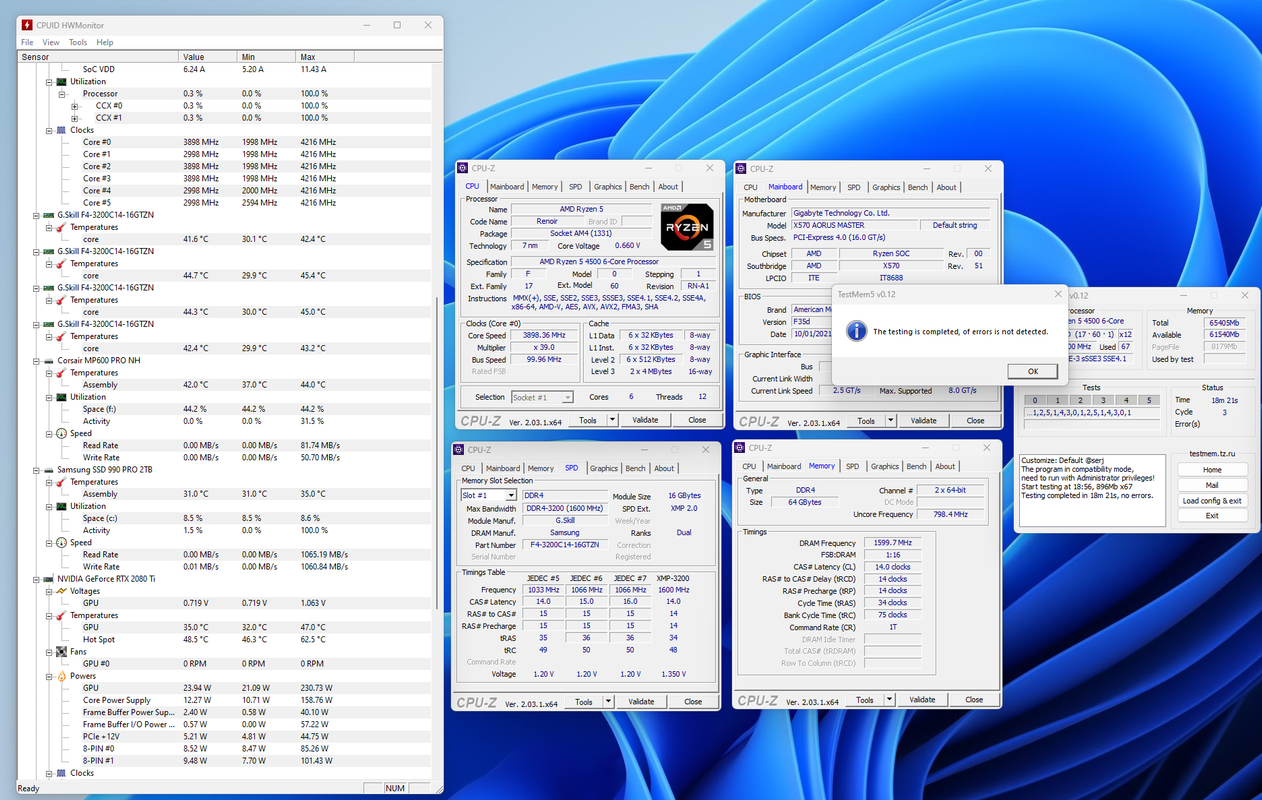
Task: Click title icon of CPU-Z window showing Timings Table
Action: [x=460, y=450]
